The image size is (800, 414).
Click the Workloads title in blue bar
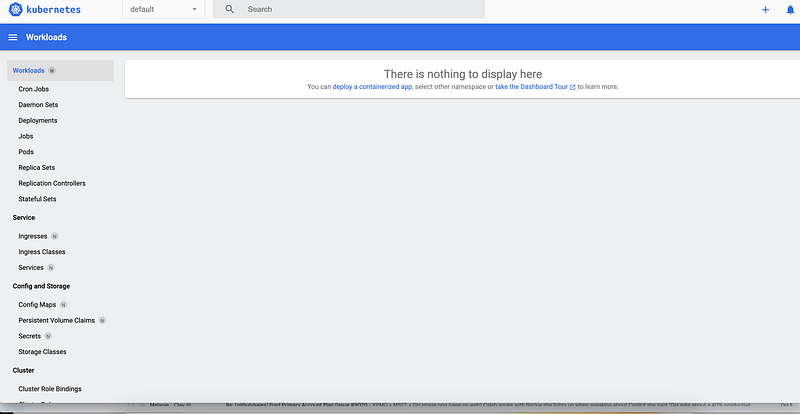tap(46, 37)
